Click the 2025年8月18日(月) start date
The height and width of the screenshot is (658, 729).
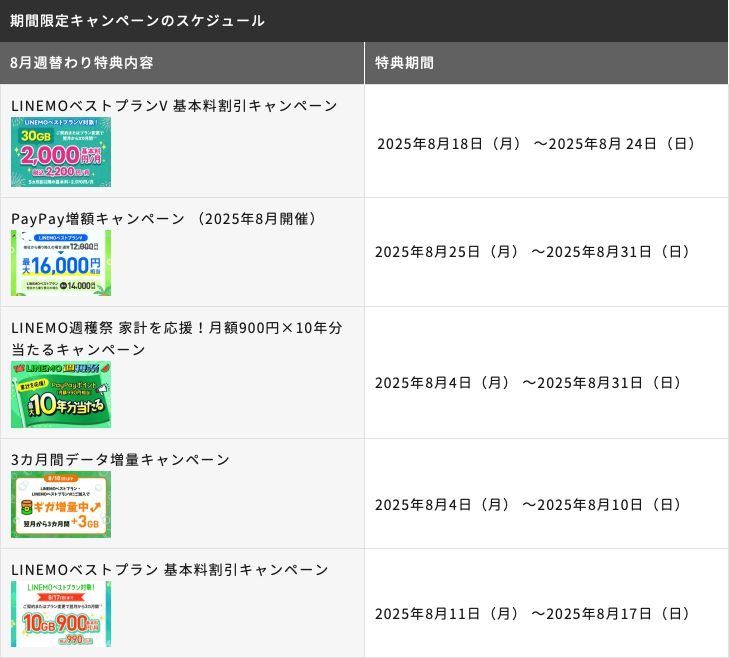[449, 144]
